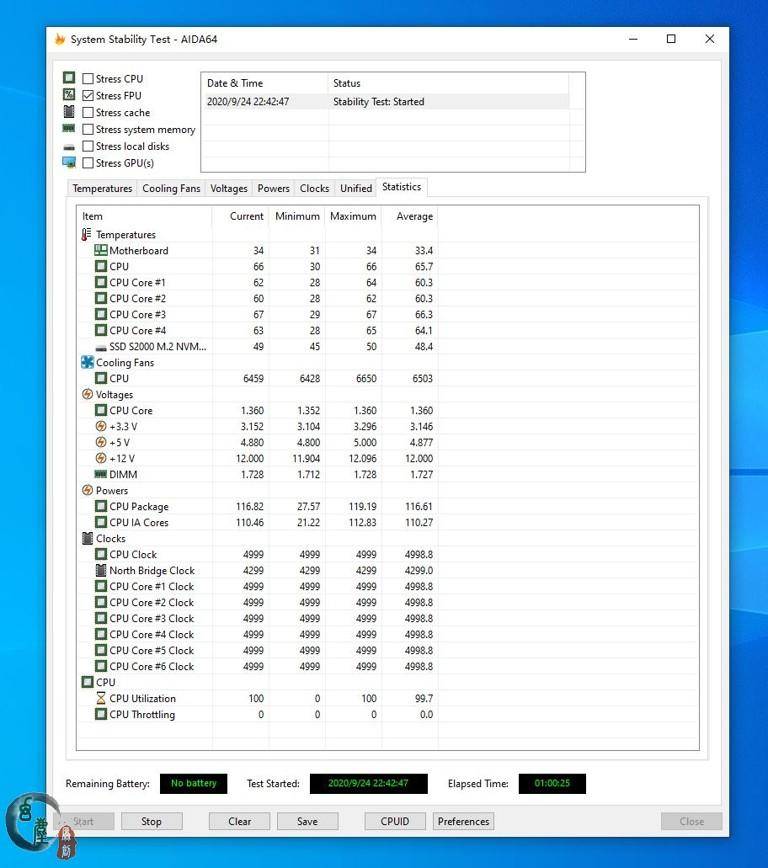Open the Voltages tab
This screenshot has width=768, height=868.
coord(229,188)
